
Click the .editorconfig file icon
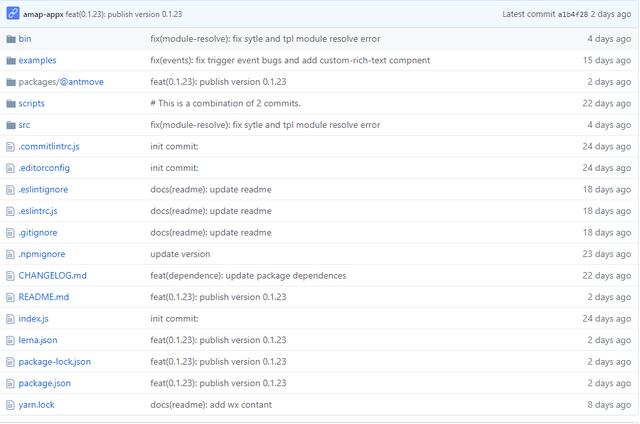pos(10,168)
